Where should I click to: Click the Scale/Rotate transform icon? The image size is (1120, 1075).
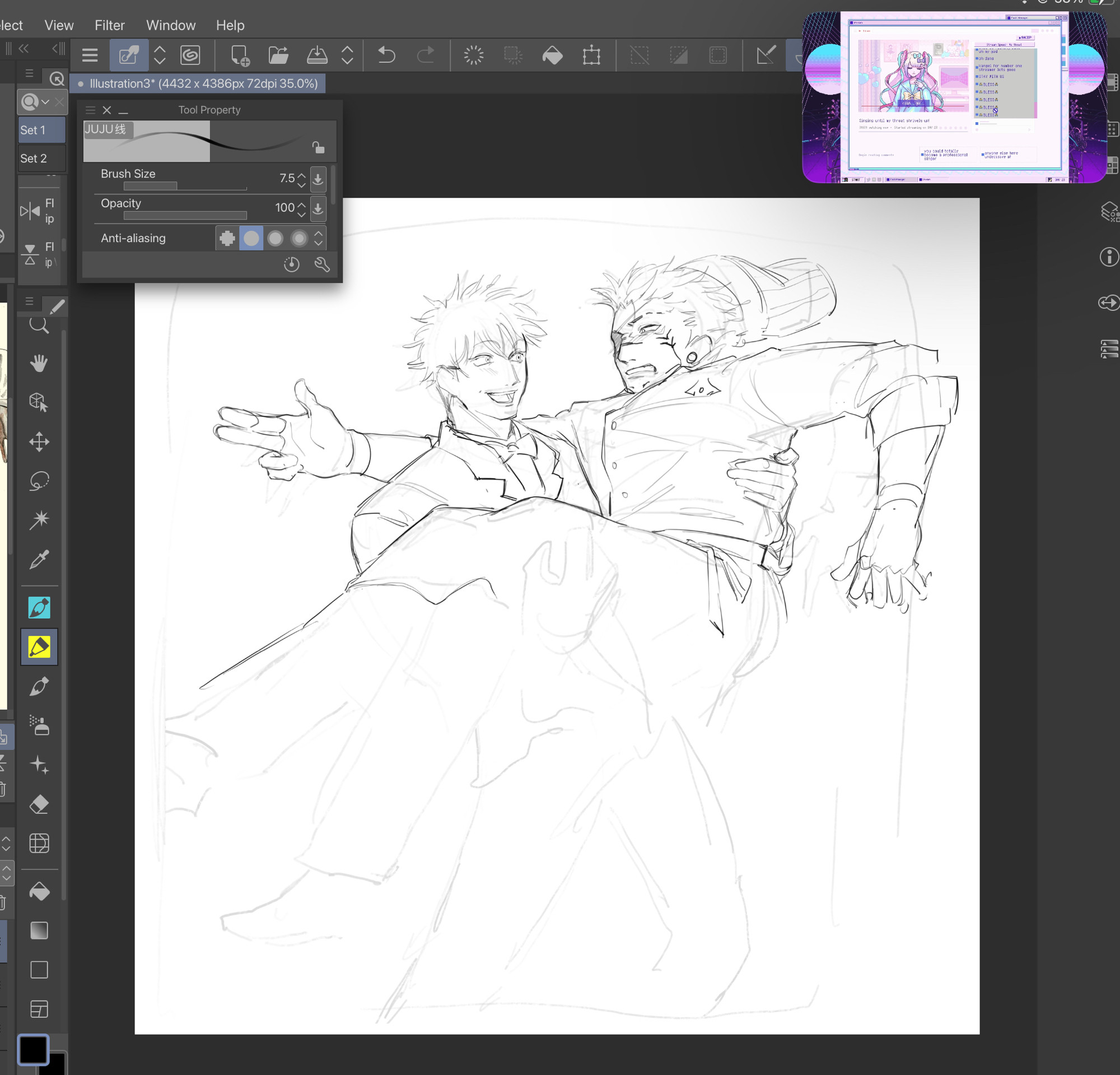pos(591,55)
